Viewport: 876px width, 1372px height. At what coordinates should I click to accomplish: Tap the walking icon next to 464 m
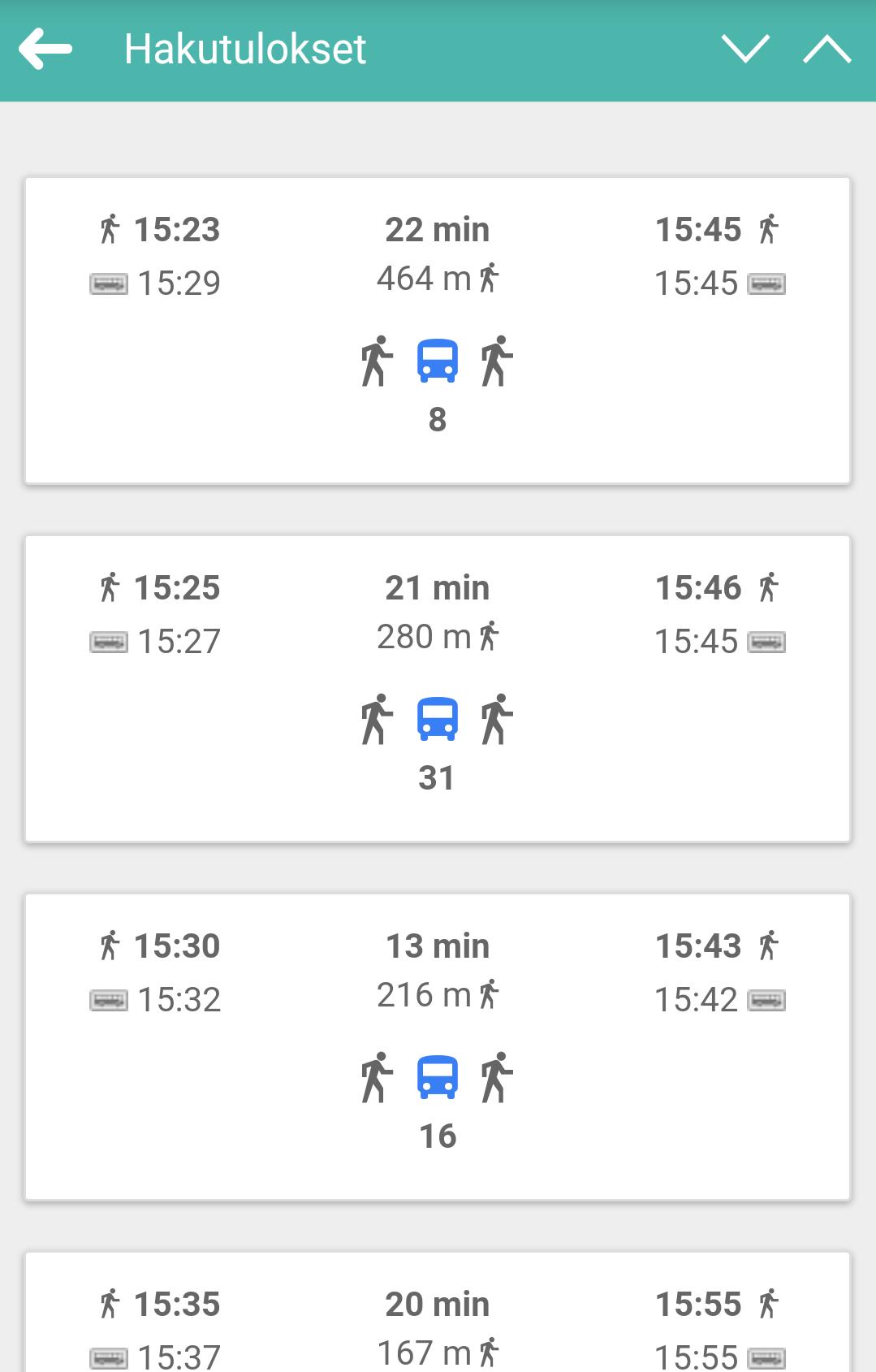489,279
